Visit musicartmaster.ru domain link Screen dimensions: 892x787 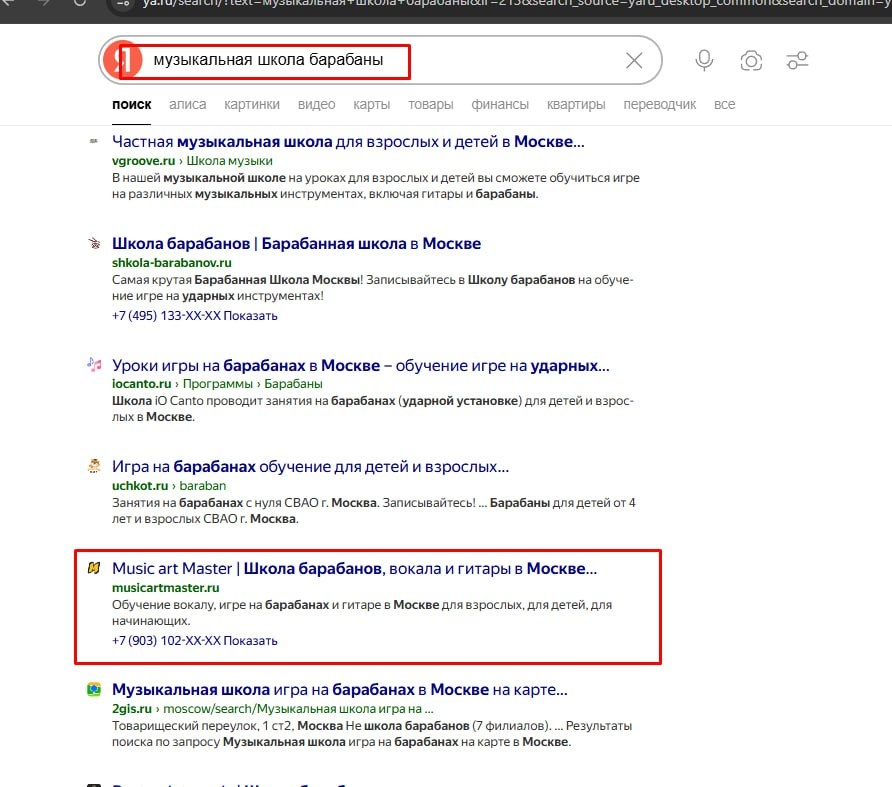[x=166, y=588]
